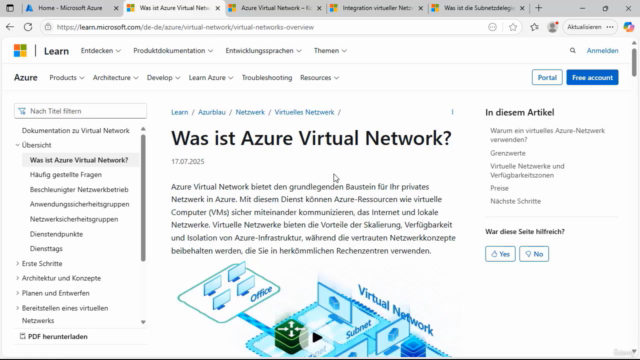Click the Azure brand link

coord(26,78)
